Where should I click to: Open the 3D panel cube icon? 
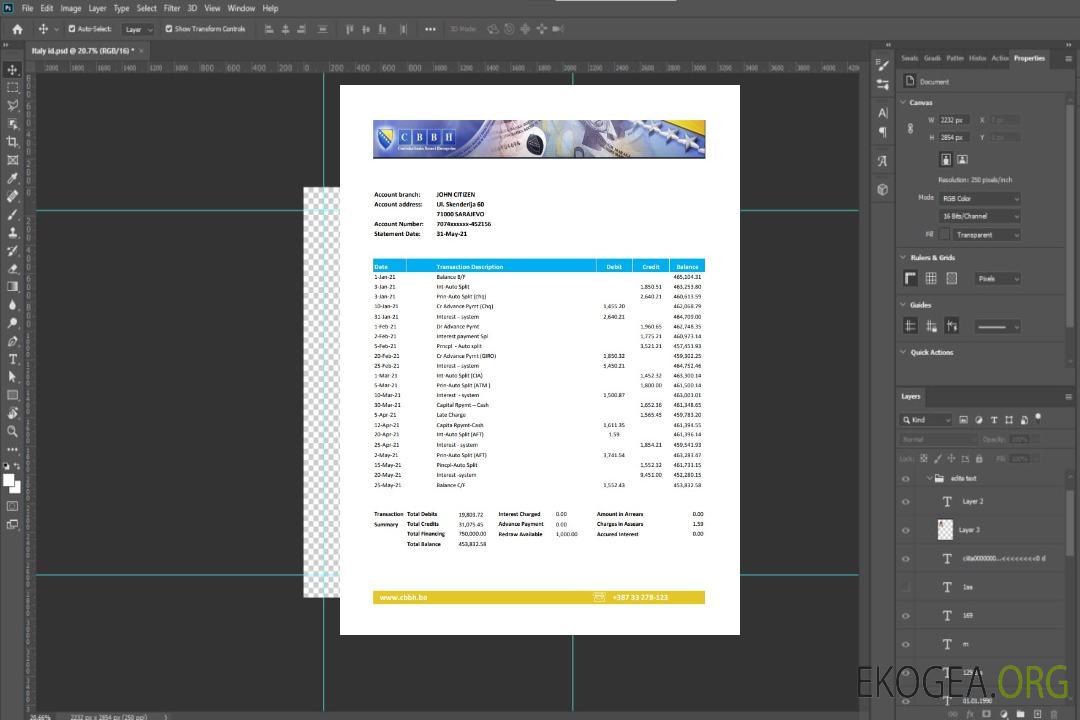[882, 189]
